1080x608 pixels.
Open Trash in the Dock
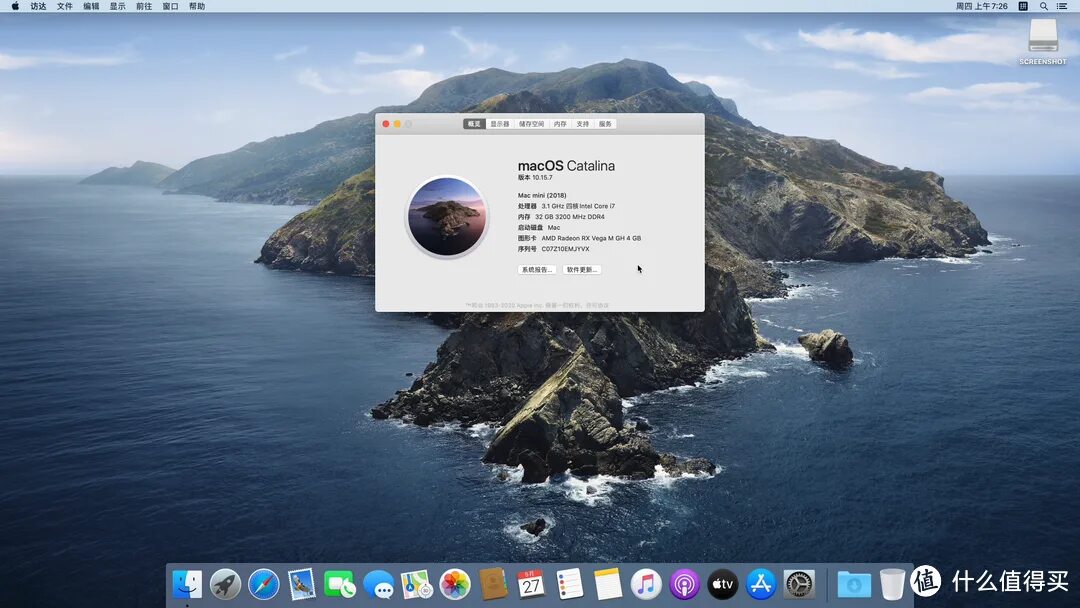click(x=892, y=585)
